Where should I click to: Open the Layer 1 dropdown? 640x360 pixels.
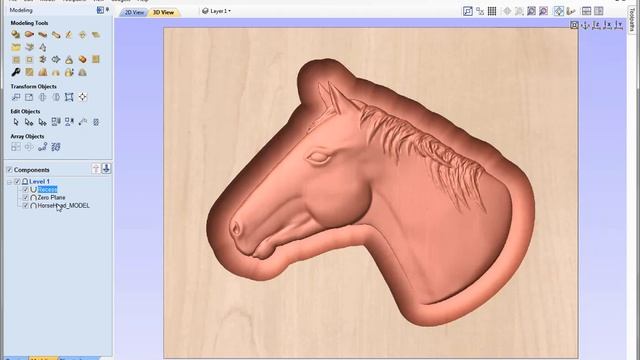217,11
